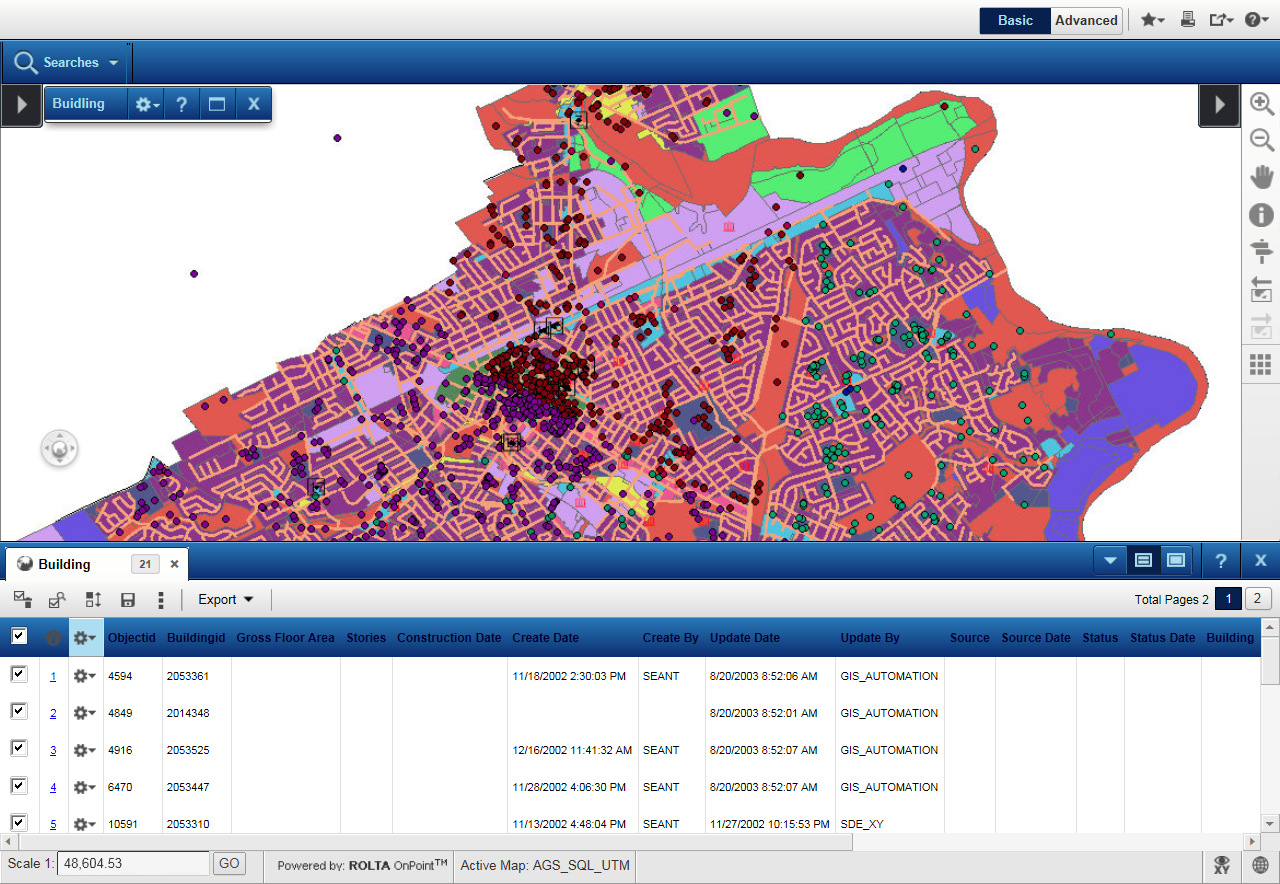The image size is (1280, 884).
Task: Go to results page 2
Action: pyautogui.click(x=1258, y=599)
